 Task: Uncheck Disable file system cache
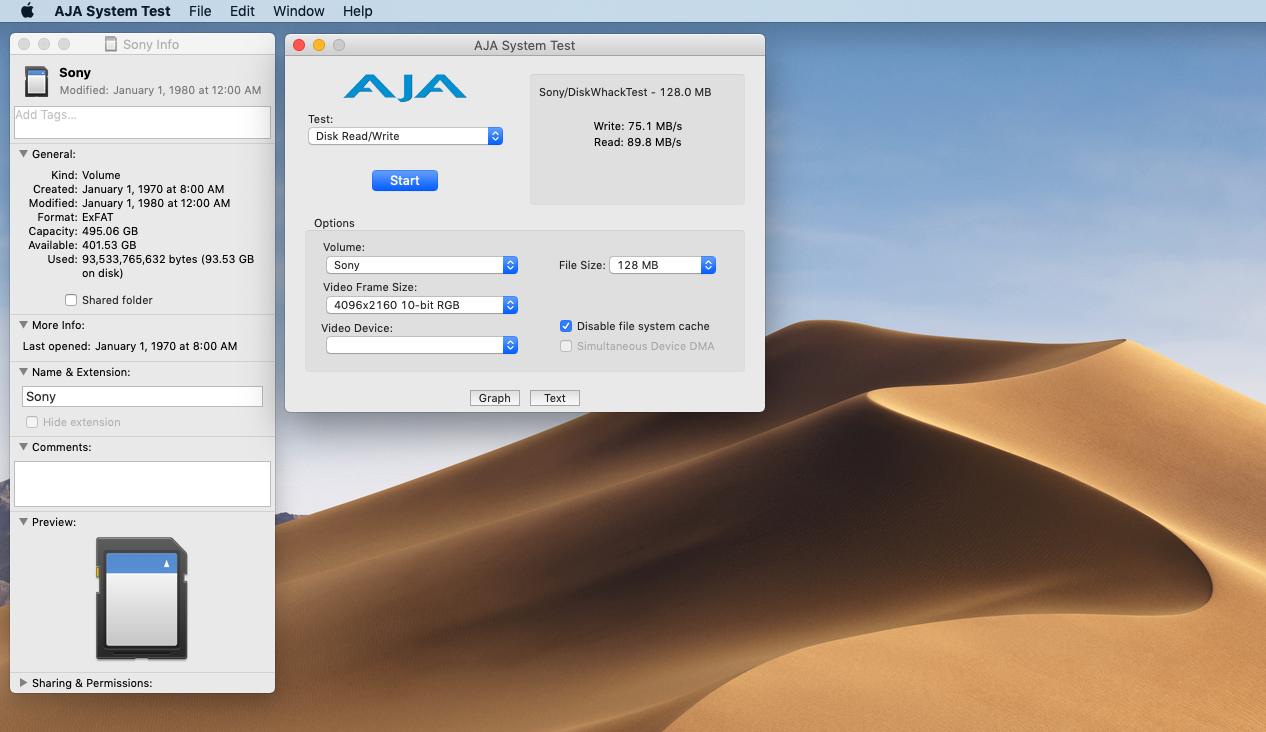point(566,326)
